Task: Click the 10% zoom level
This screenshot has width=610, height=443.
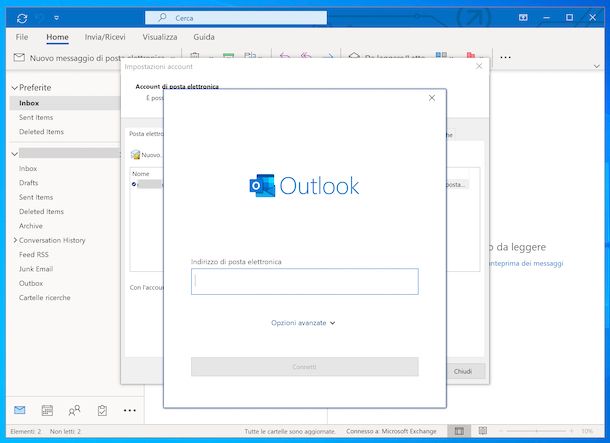Action: point(587,431)
